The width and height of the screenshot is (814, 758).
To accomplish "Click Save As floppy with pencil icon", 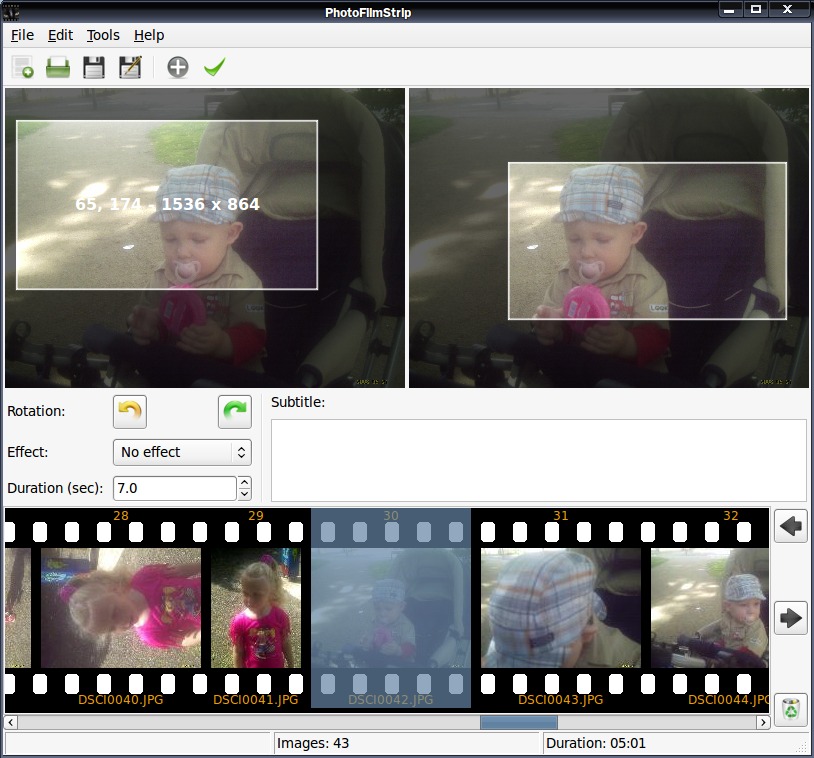I will 130,67.
